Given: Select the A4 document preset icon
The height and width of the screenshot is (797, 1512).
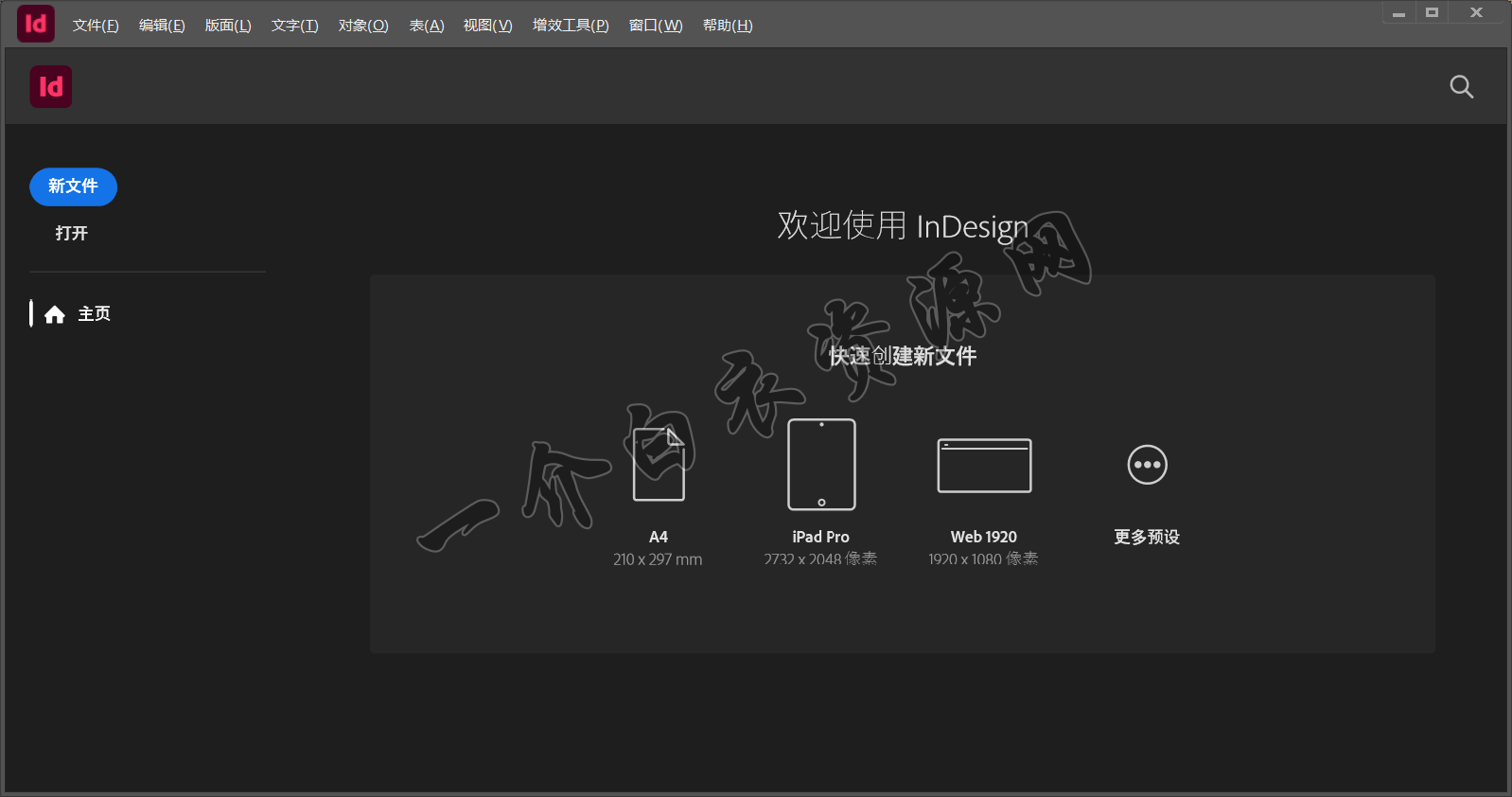Looking at the screenshot, I should pos(659,464).
